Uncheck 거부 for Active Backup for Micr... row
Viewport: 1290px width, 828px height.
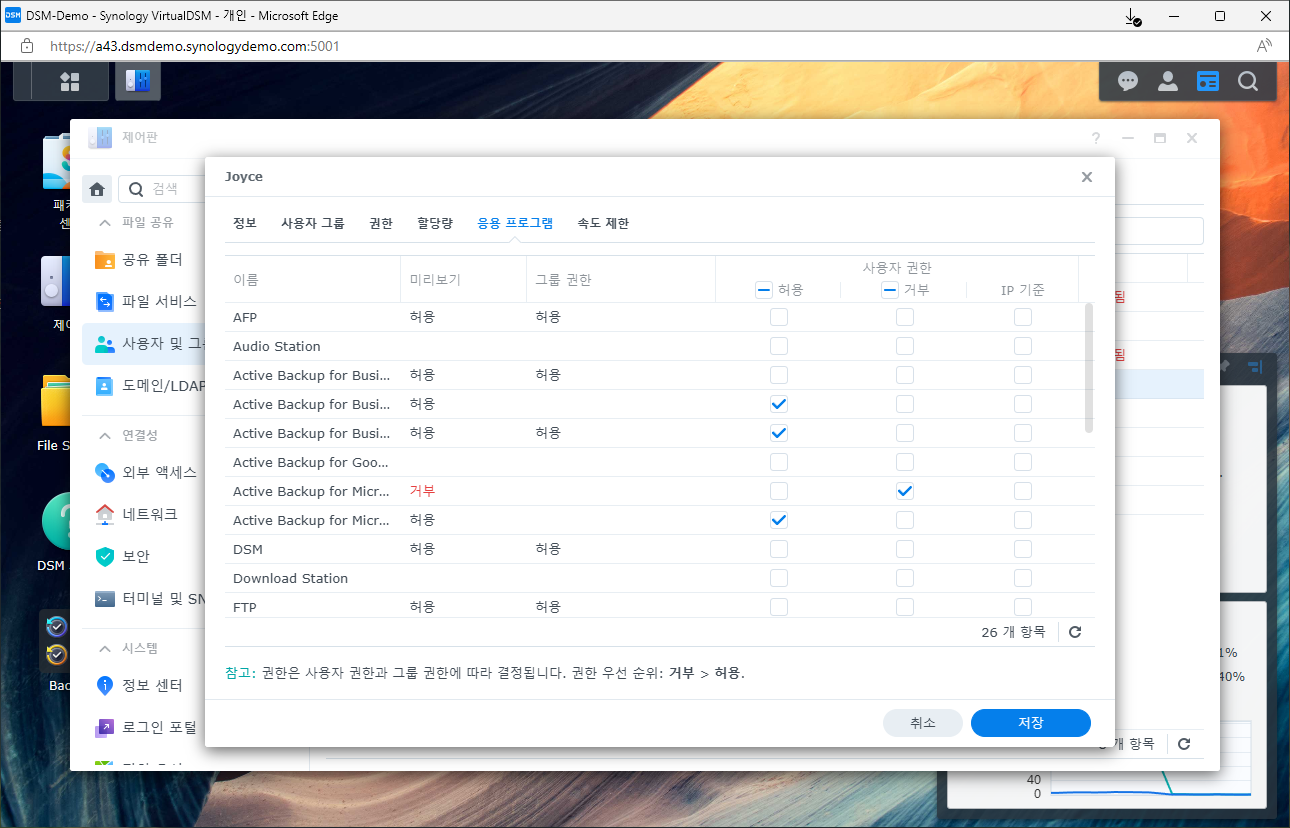click(905, 491)
